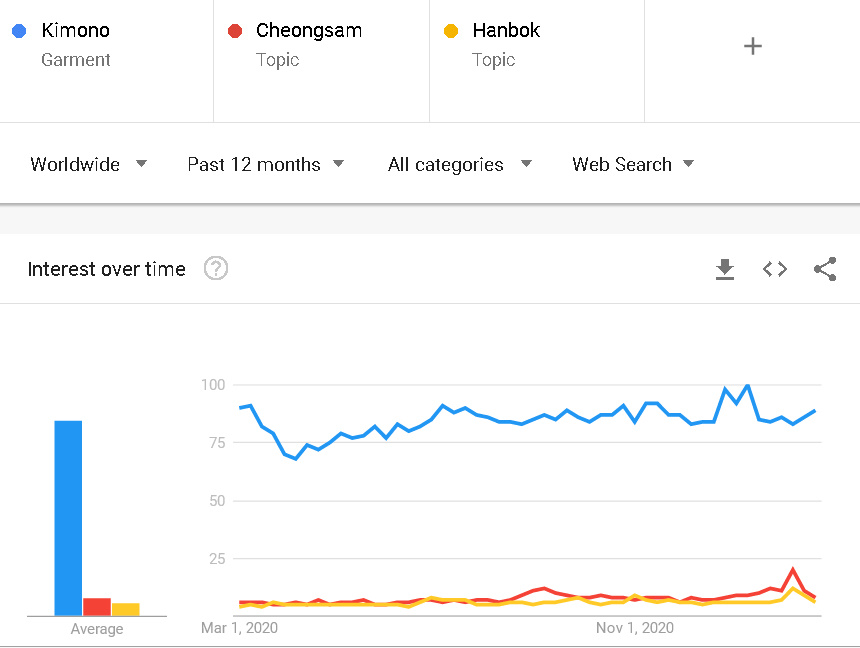This screenshot has height=648, width=860.
Task: Select the Kimono search term
Action: (75, 31)
